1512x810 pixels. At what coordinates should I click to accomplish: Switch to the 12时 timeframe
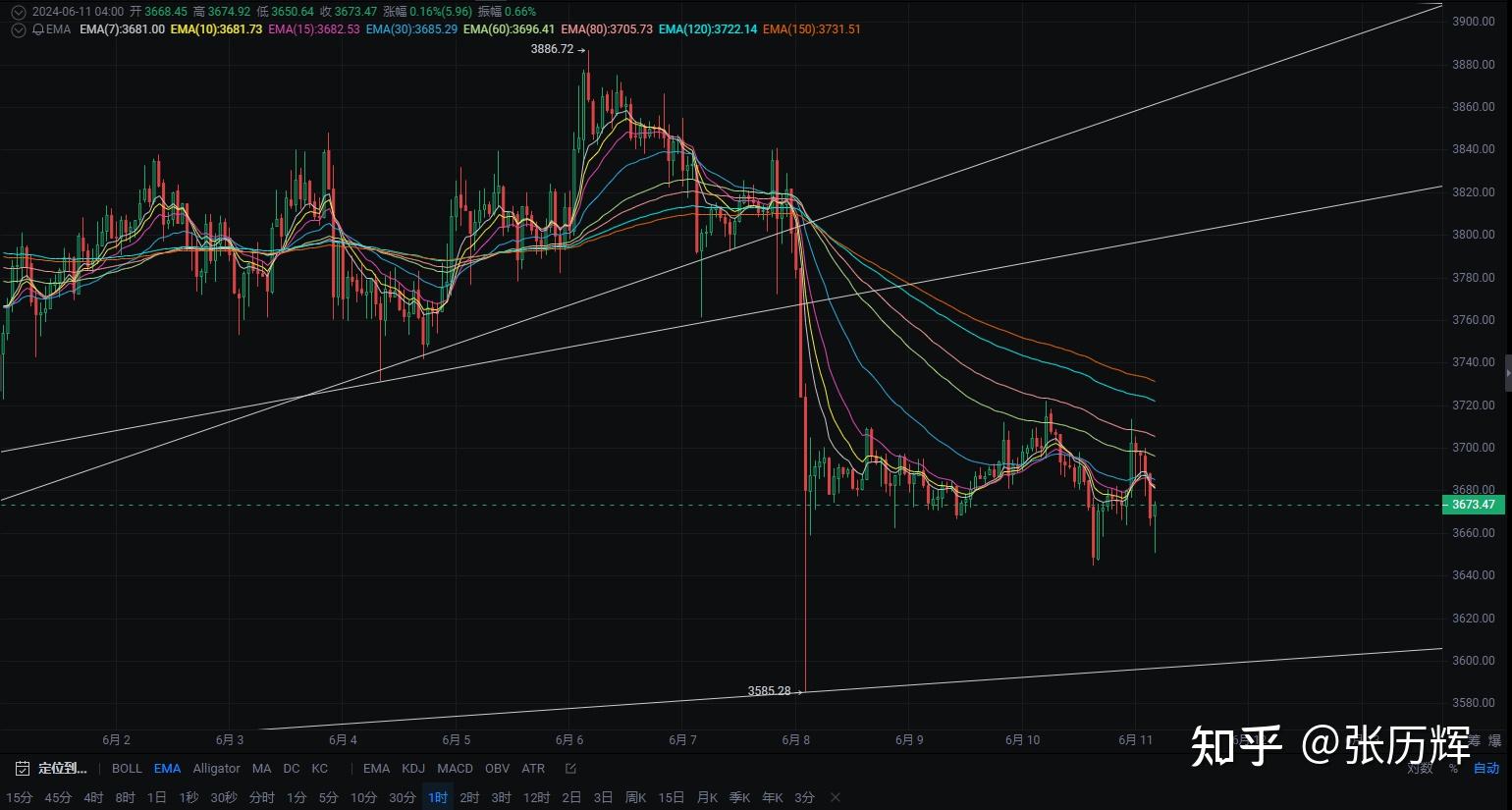coord(536,797)
